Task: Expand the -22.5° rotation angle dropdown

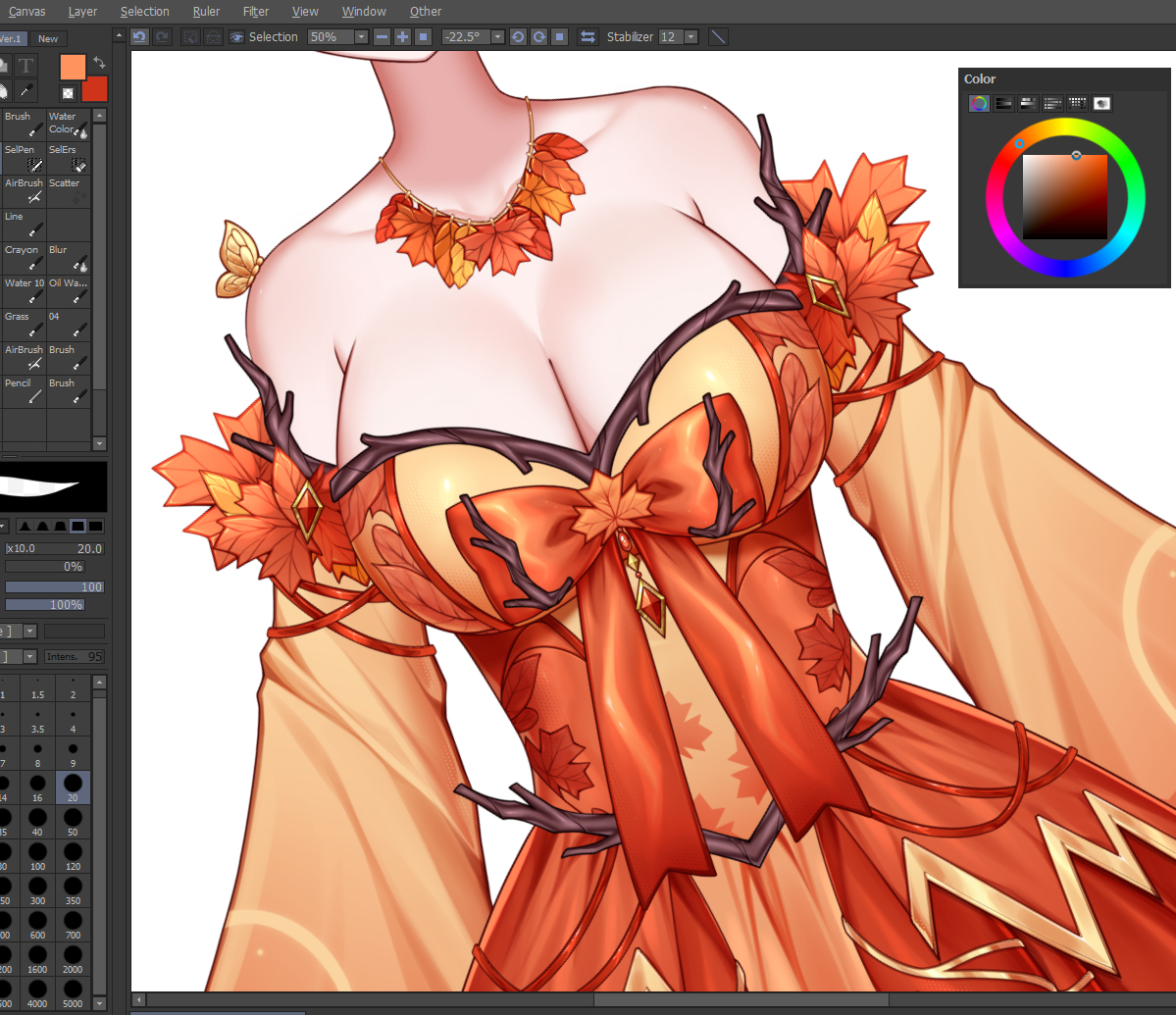Action: coord(497,36)
